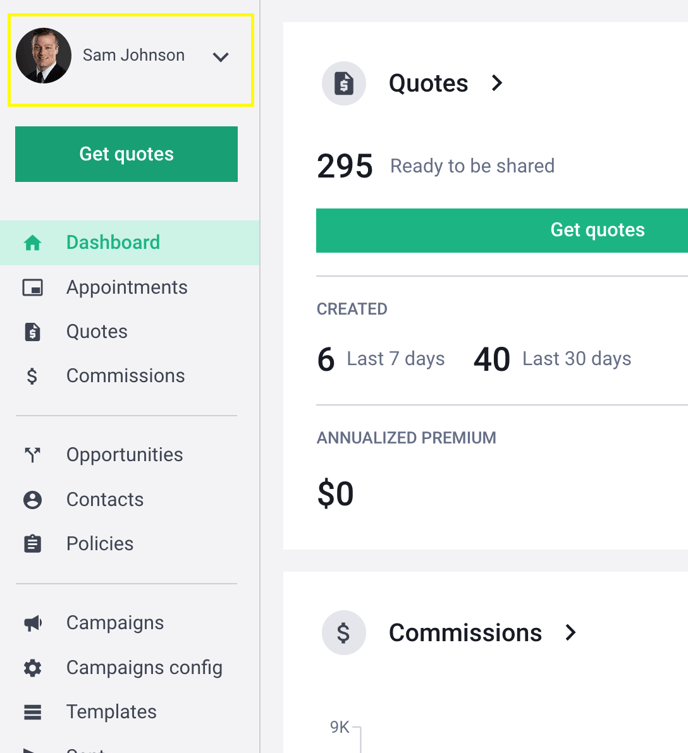Viewport: 688px width, 753px height.
Task: Click the Opportunities fork icon
Action: [x=33, y=455]
